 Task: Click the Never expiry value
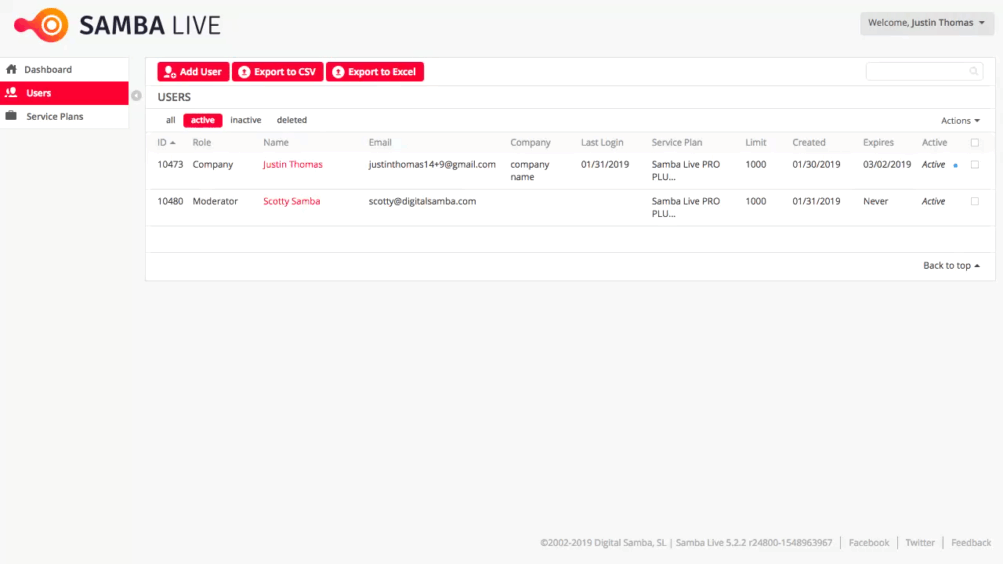click(x=875, y=201)
